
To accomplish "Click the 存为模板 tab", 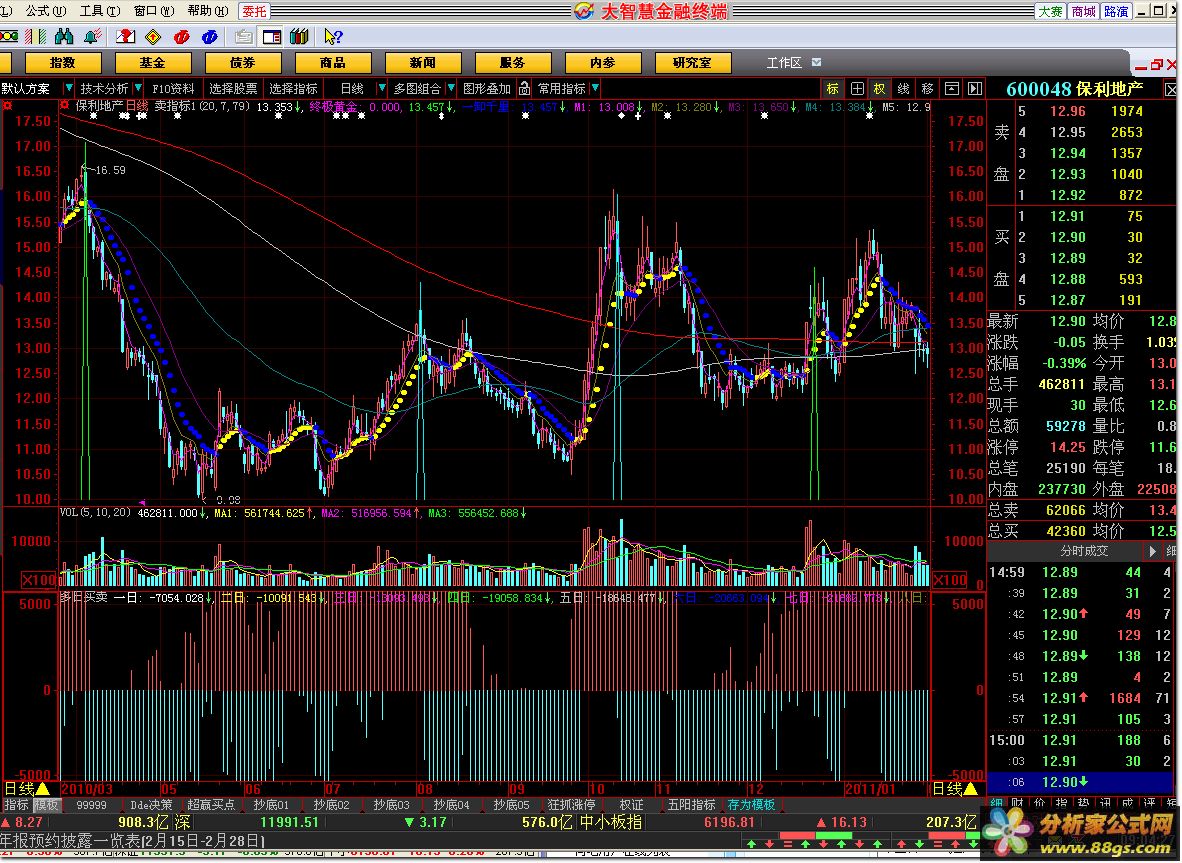I will 751,806.
